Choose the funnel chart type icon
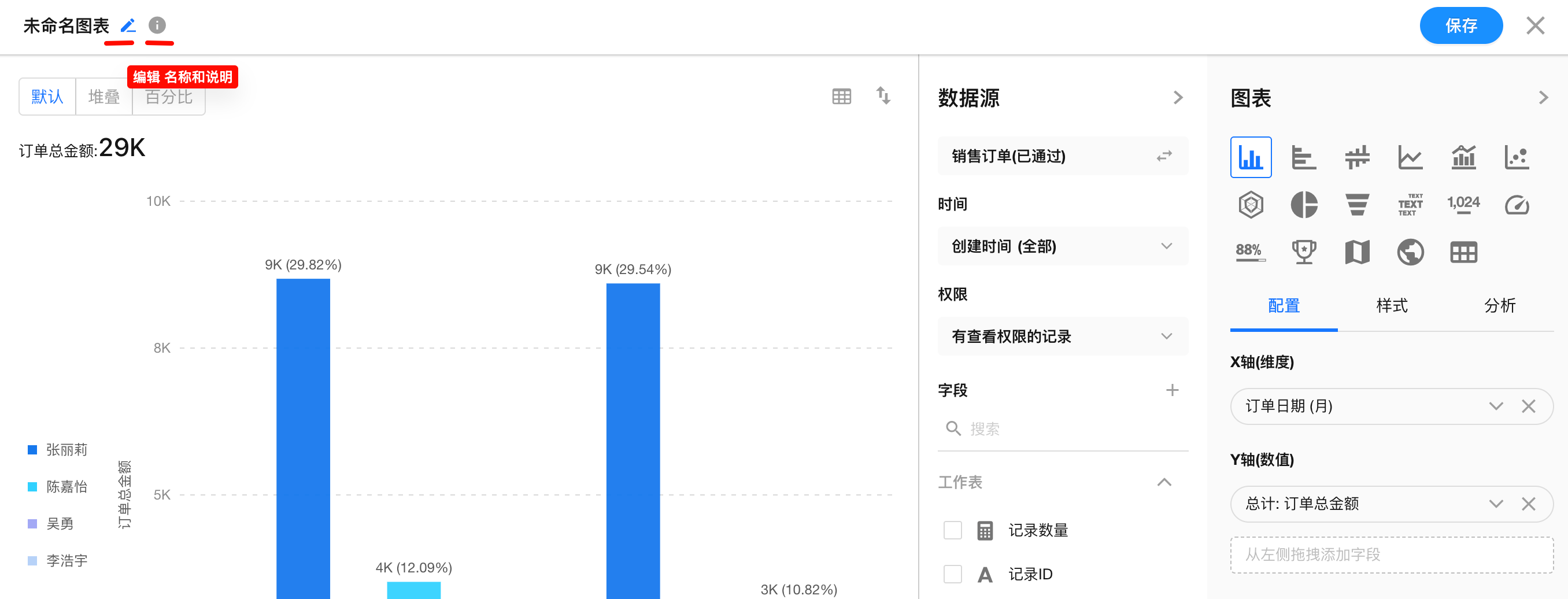The height and width of the screenshot is (599, 1568). [1357, 205]
